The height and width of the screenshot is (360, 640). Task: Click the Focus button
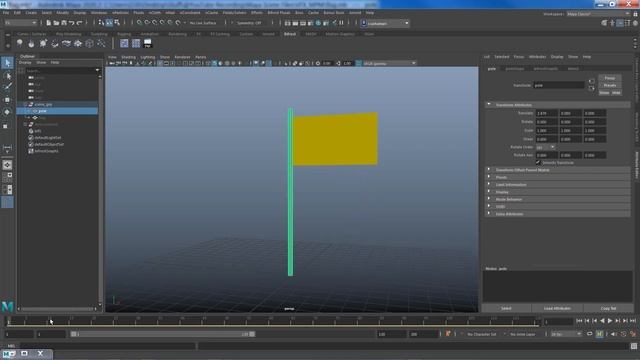pyautogui.click(x=610, y=78)
